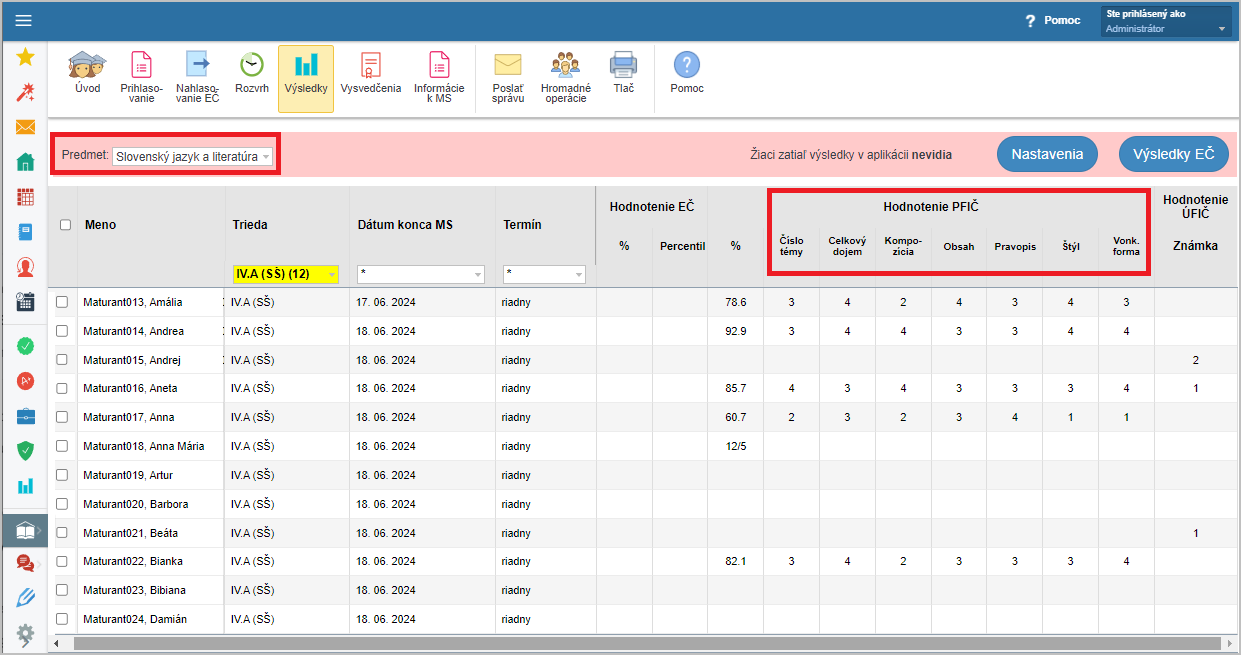Open Informácie k MS toolbar item
This screenshot has width=1241, height=655.
[x=439, y=78]
